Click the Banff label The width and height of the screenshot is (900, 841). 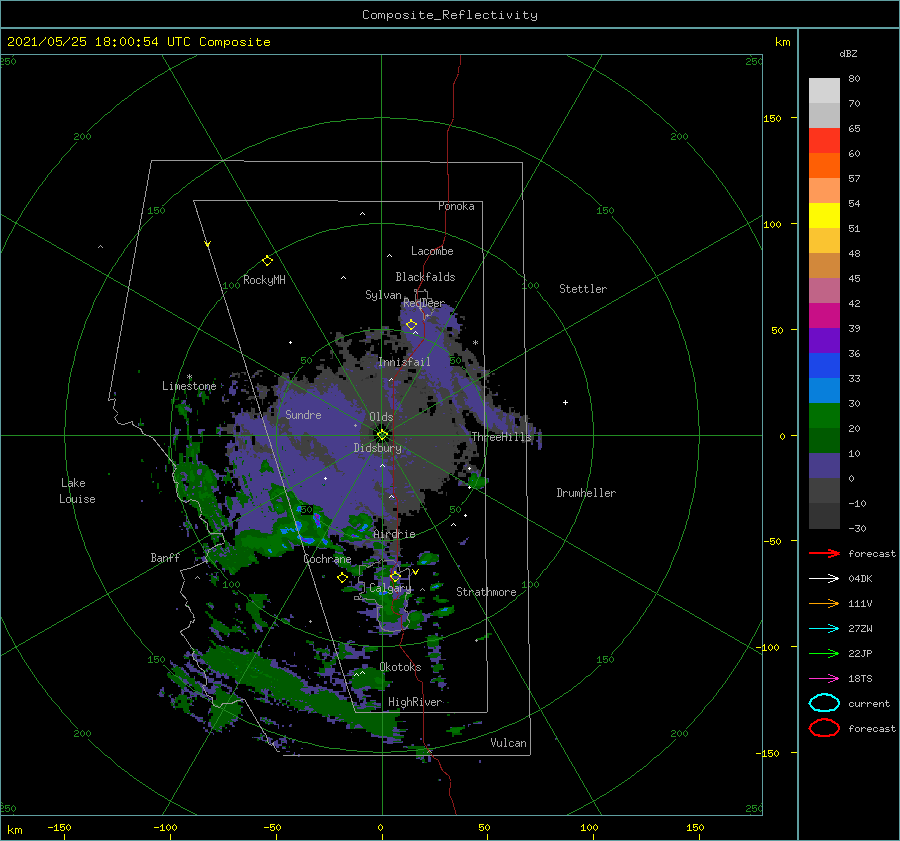[165, 557]
